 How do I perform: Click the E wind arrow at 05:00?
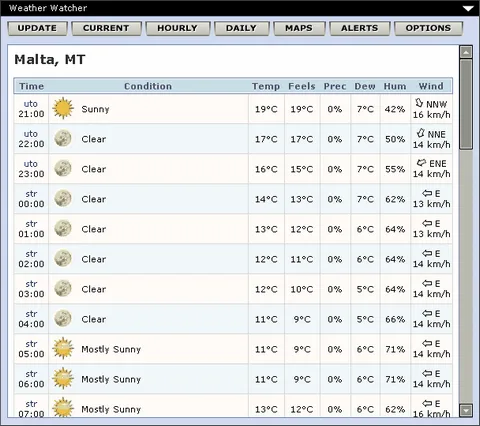(x=427, y=343)
